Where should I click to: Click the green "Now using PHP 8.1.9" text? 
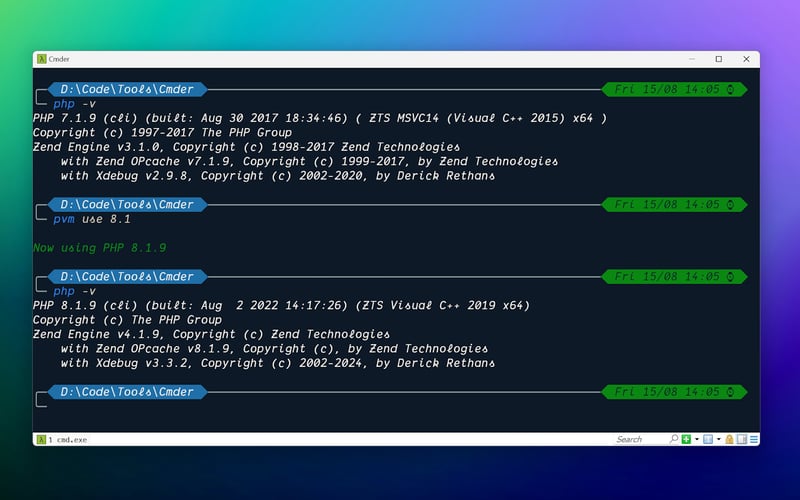pos(99,248)
